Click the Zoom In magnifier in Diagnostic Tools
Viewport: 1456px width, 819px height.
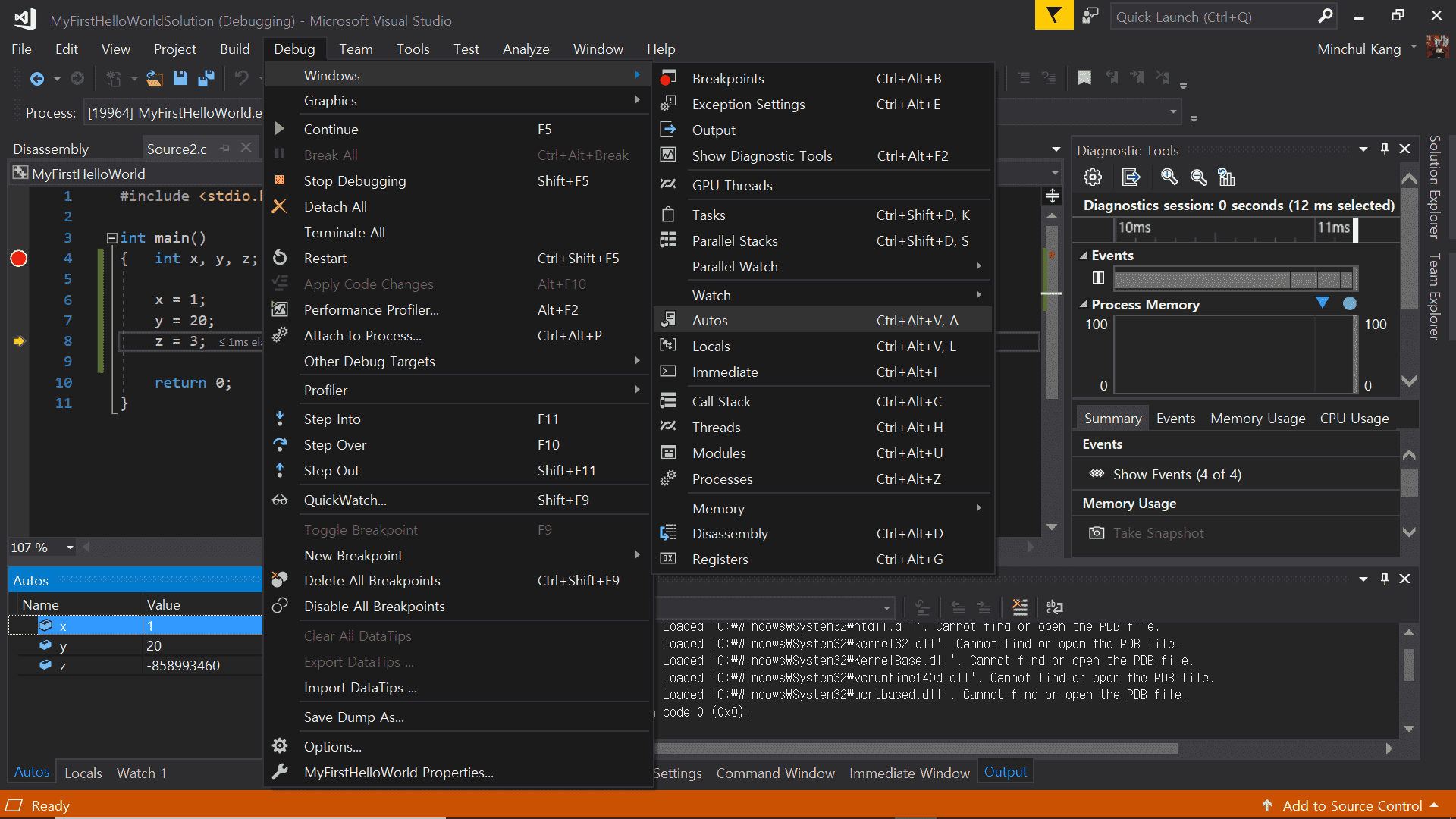[1169, 177]
